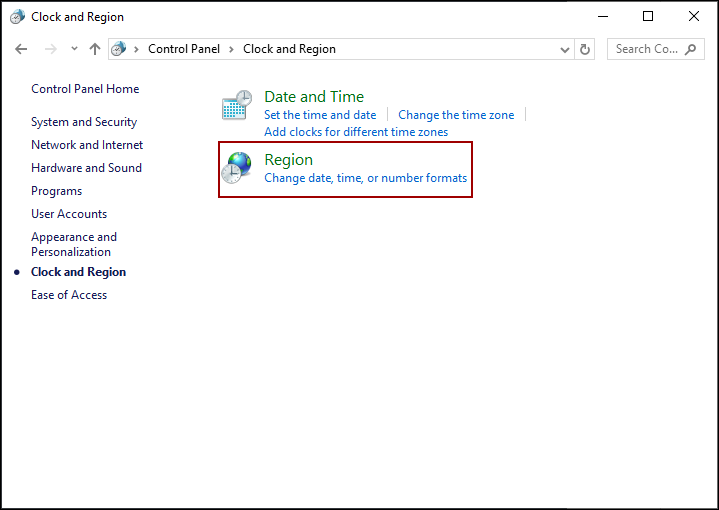Image resolution: width=719 pixels, height=510 pixels.
Task: Click the breadcrumb chevron after Control Panel
Action: (232, 50)
